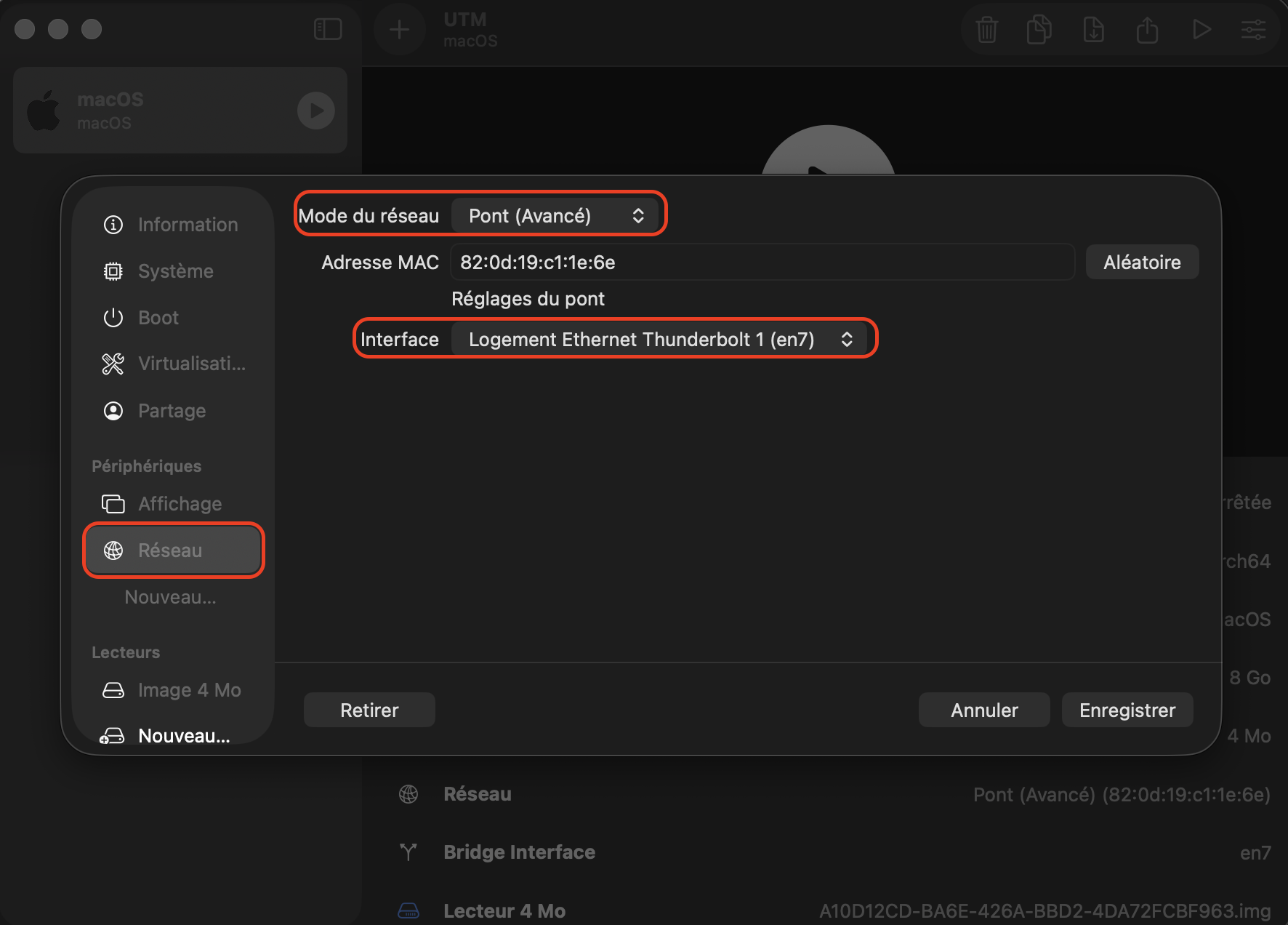Click the Lecteur 4 Mo drive icon
This screenshot has height=925, width=1288.
click(408, 910)
